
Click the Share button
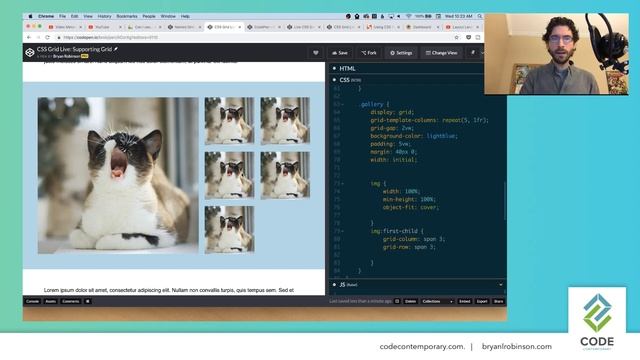coord(498,301)
